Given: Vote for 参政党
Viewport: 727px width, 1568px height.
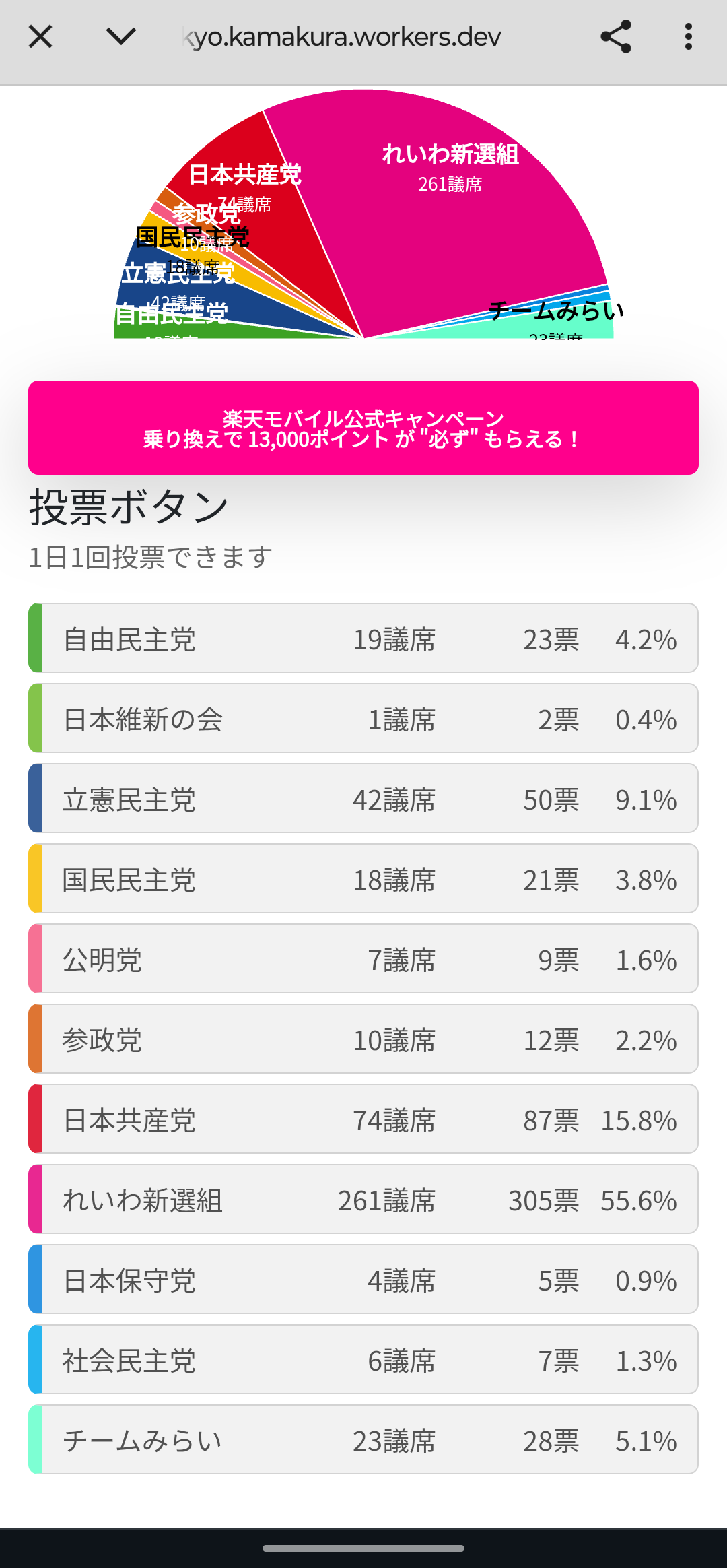Looking at the screenshot, I should pos(363,1039).
